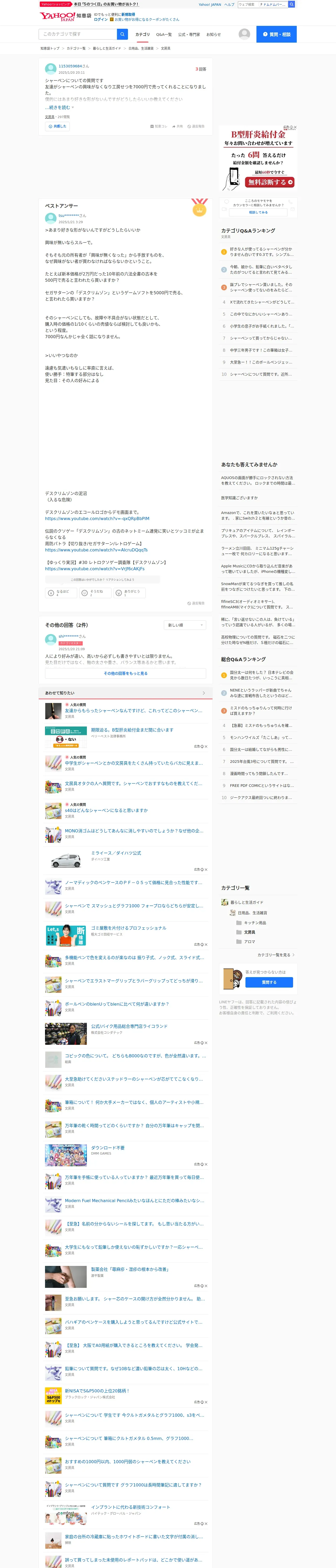Click the user avatar icon in header
The image size is (336, 1568).
click(244, 34)
